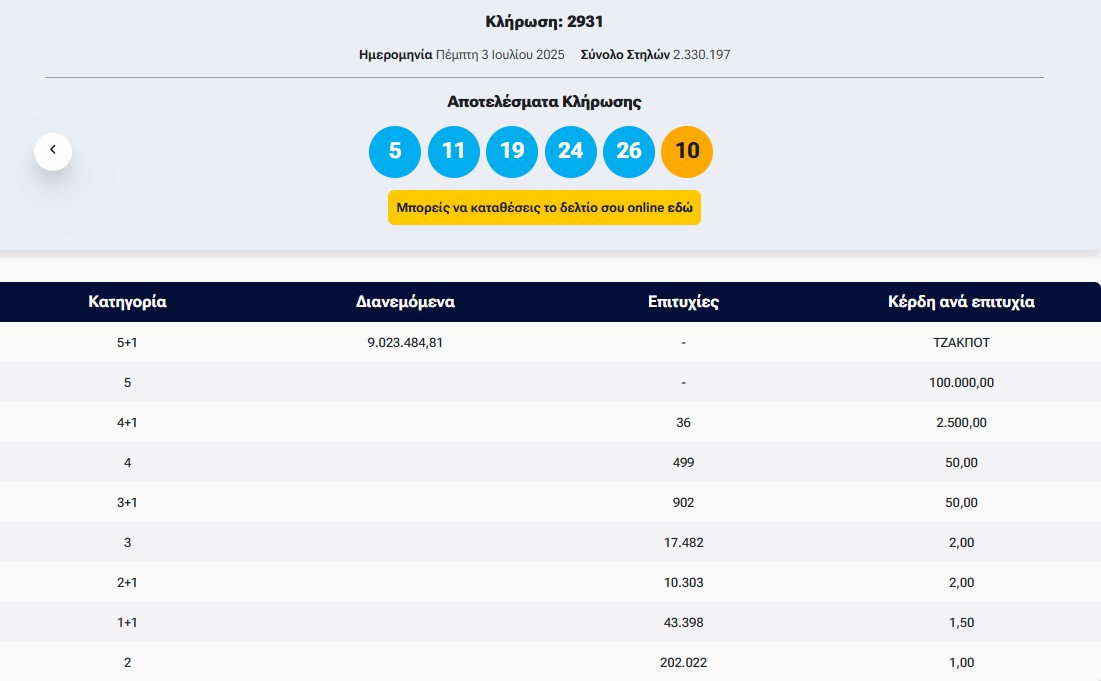Image resolution: width=1101 pixels, height=681 pixels.
Task: Click the Κέρδη ανά επιτυχία header
Action: click(x=961, y=302)
